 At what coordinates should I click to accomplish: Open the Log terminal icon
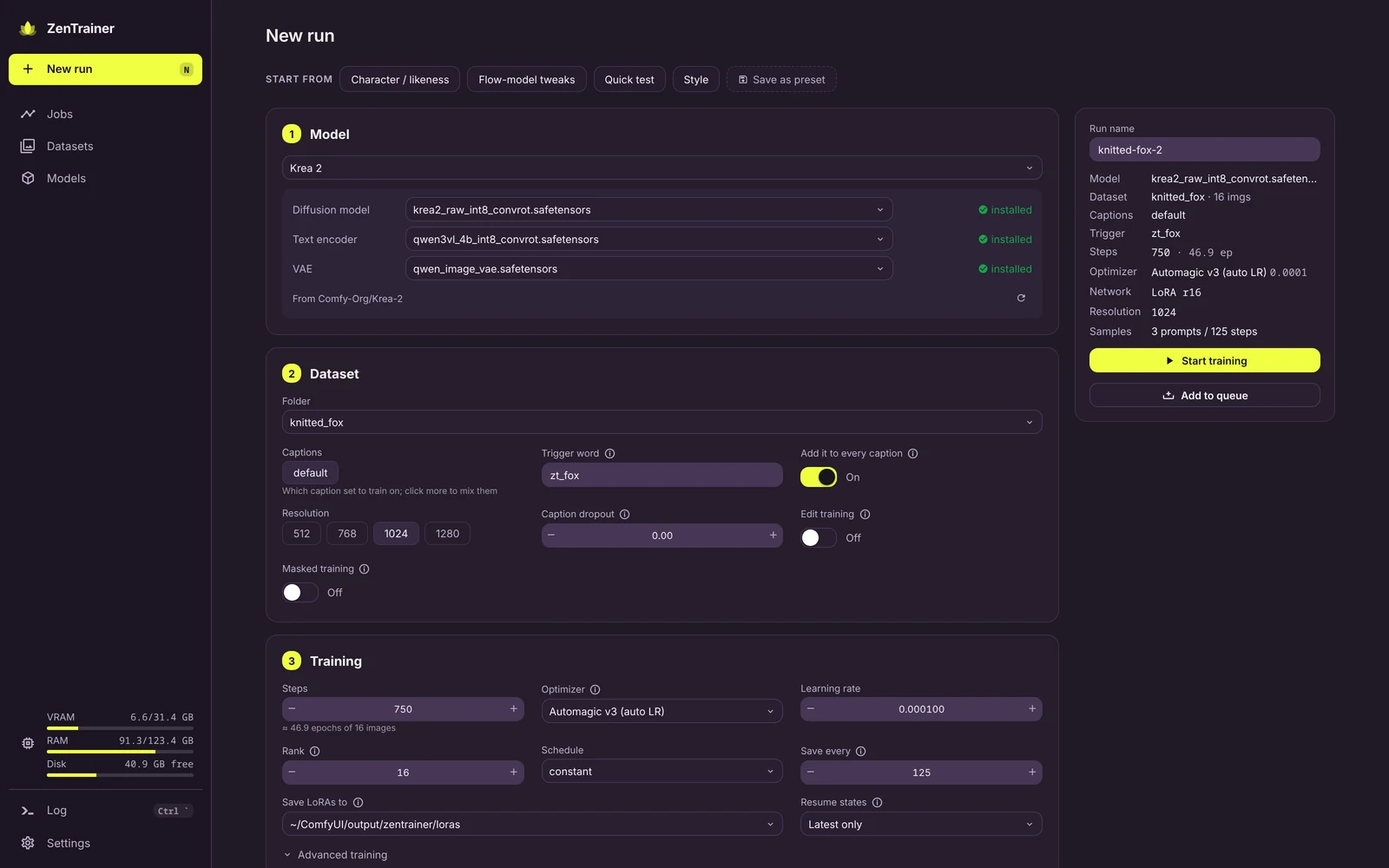point(28,811)
